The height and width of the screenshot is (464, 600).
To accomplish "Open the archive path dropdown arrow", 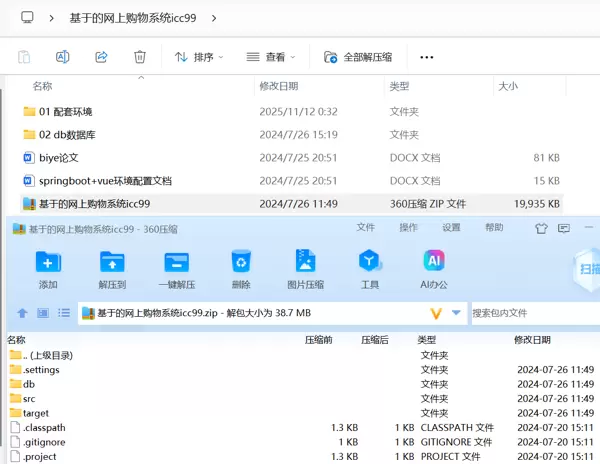I will tap(457, 313).
